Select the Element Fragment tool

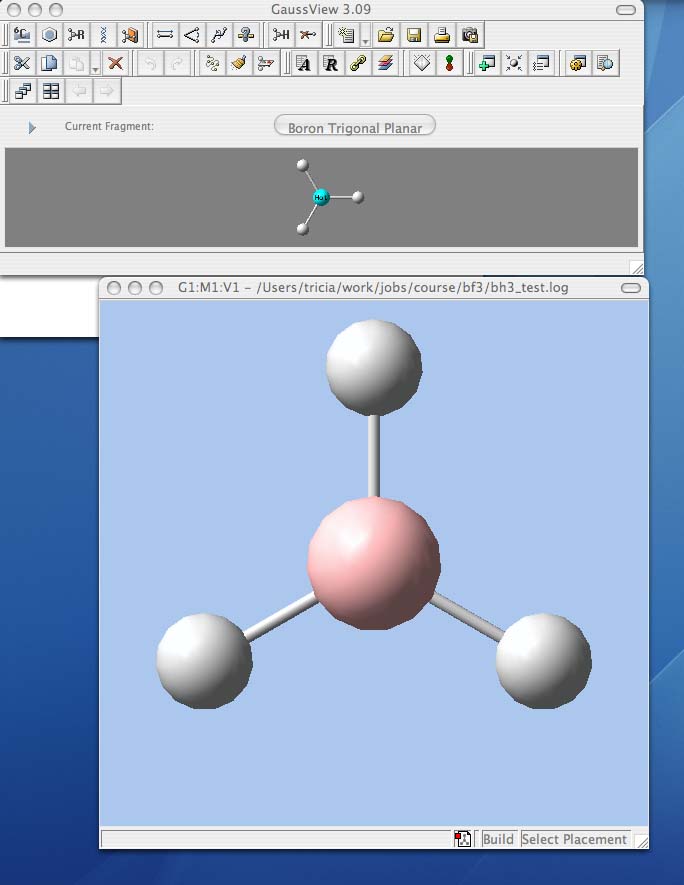click(x=22, y=35)
